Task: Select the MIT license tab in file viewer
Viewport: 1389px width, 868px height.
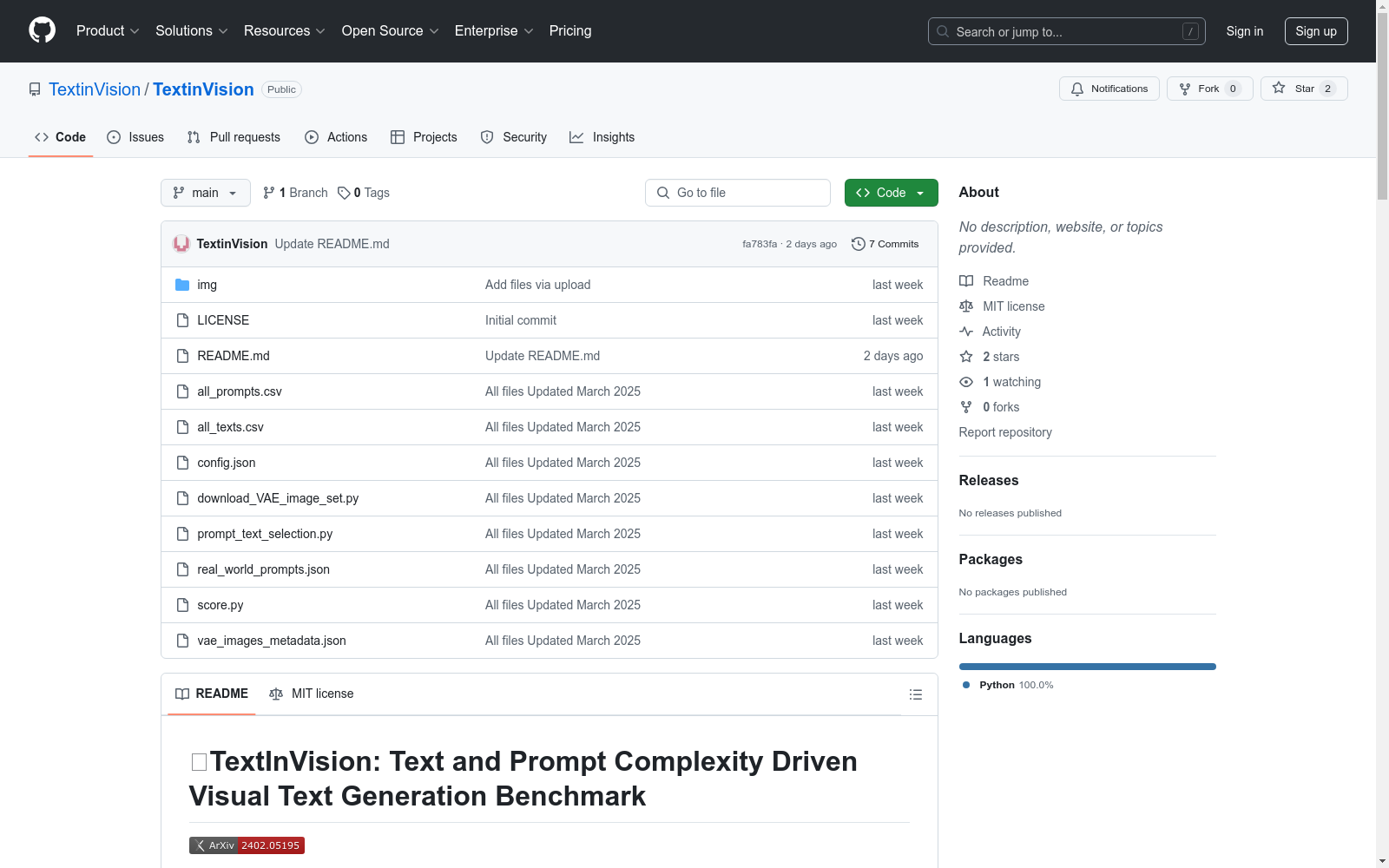Action: (x=312, y=694)
